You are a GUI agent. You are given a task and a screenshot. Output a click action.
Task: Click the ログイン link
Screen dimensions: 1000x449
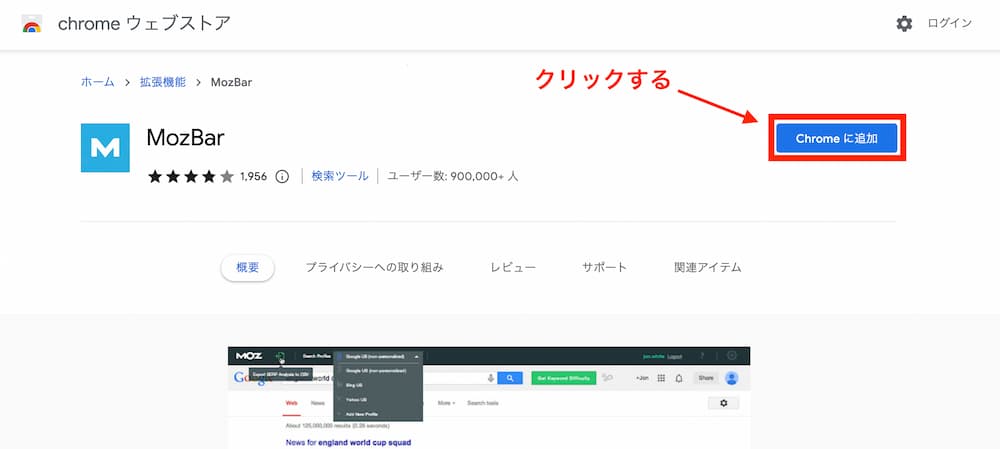tap(950, 24)
